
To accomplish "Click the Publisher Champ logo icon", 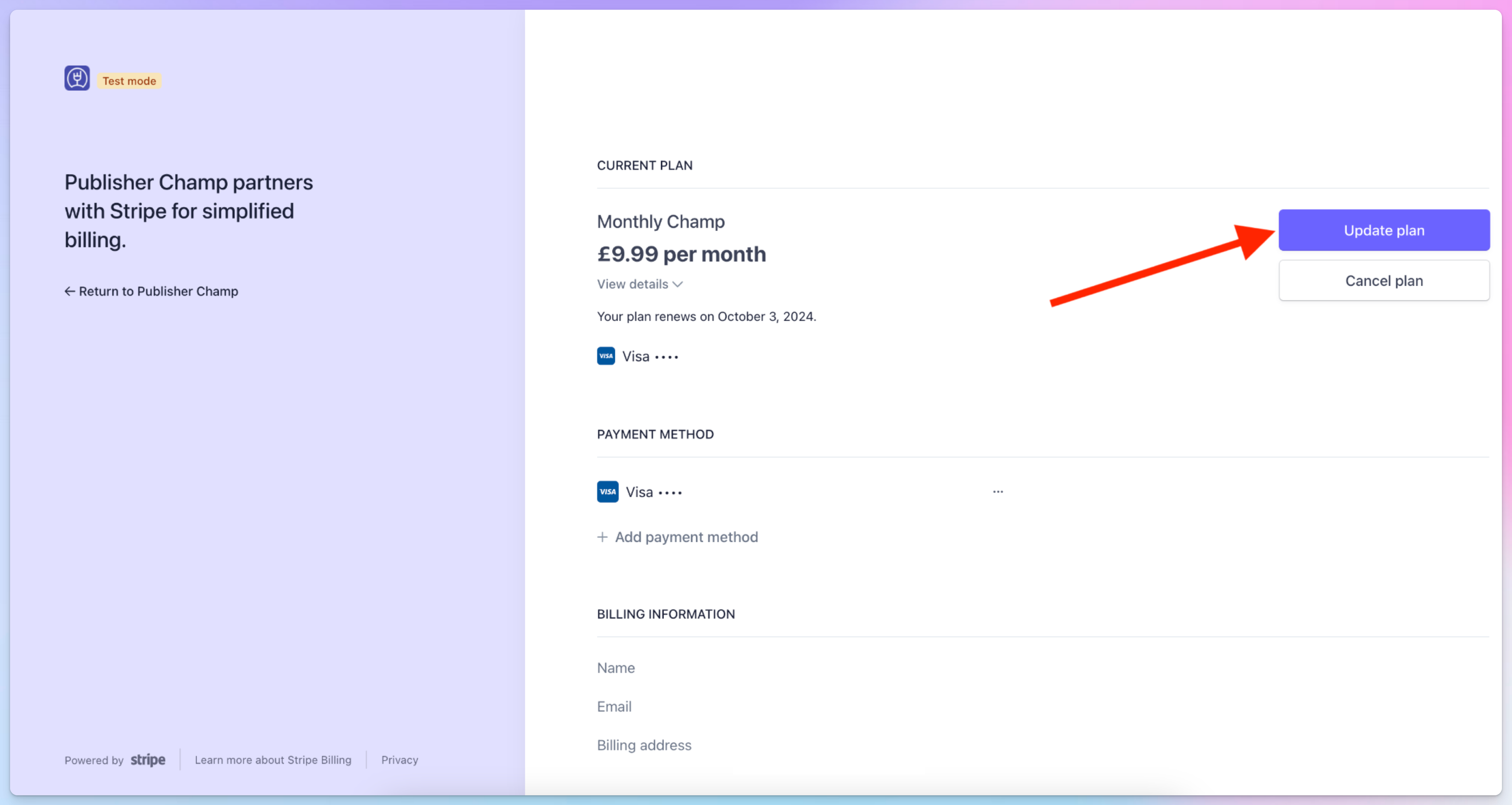I will [77, 78].
